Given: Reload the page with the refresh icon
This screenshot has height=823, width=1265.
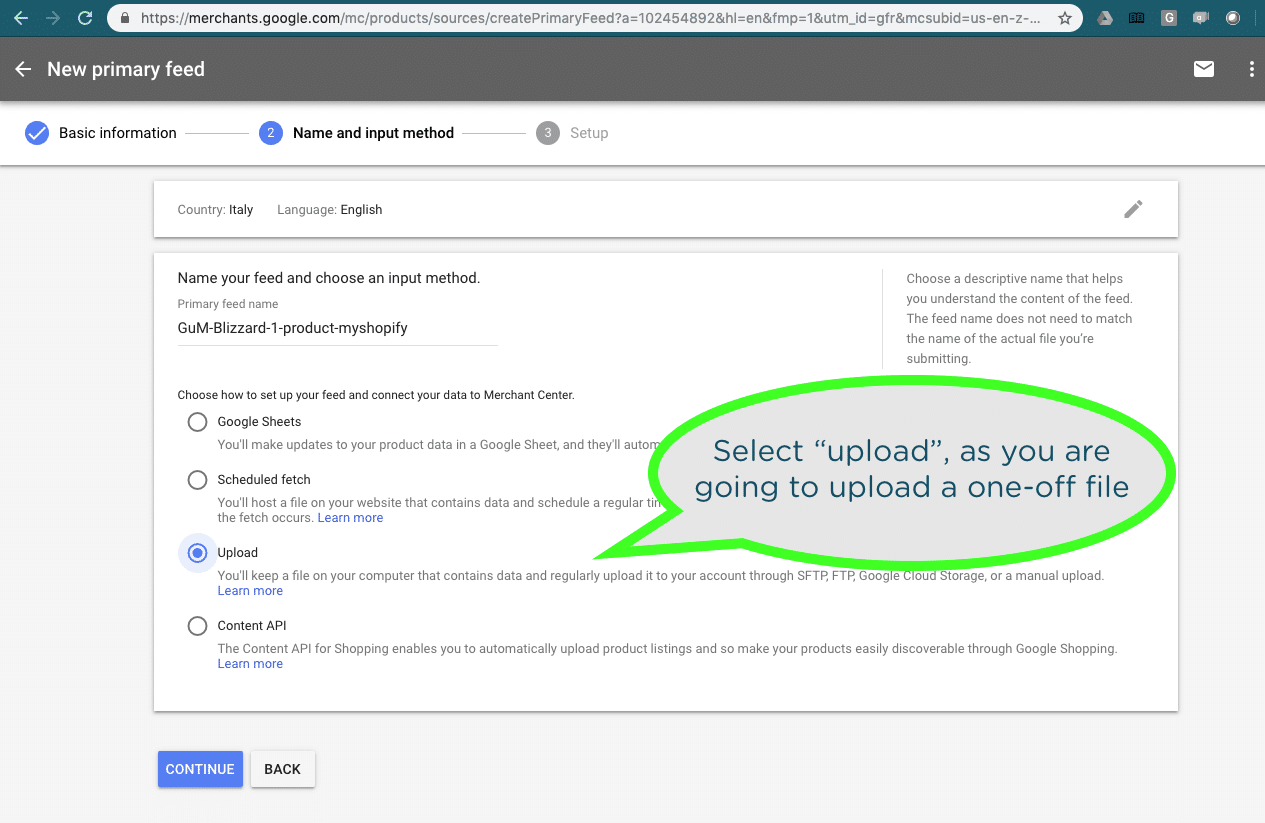Looking at the screenshot, I should [x=85, y=18].
